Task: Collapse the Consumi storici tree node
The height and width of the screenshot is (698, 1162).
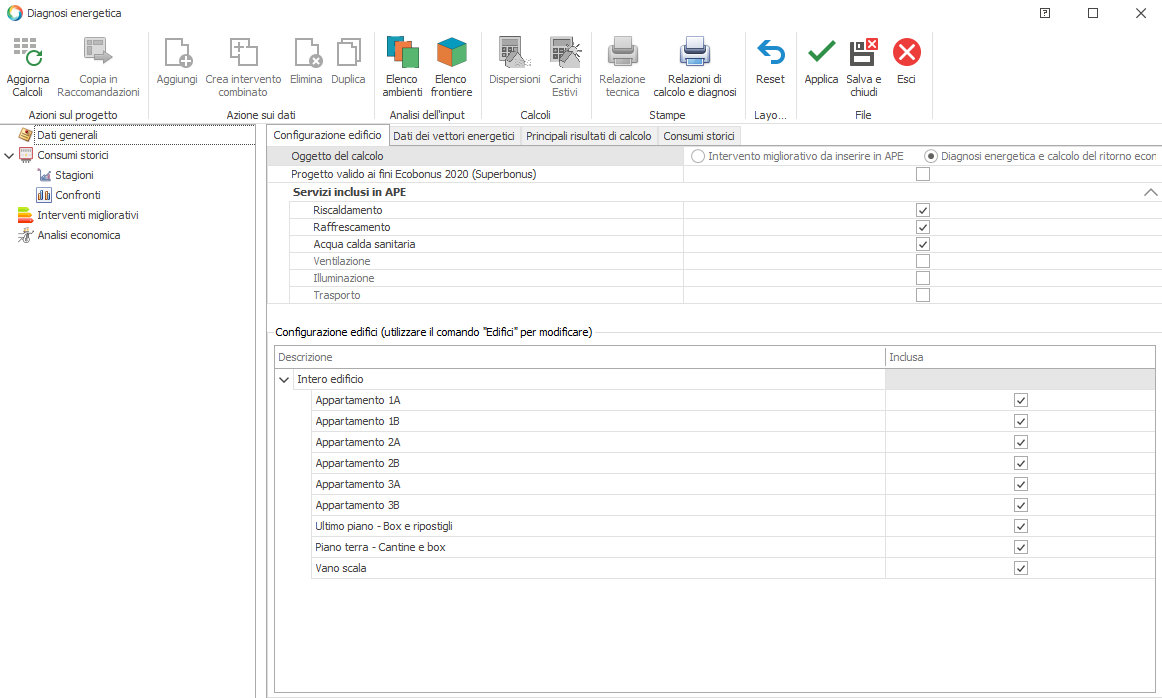Action: click(9, 155)
